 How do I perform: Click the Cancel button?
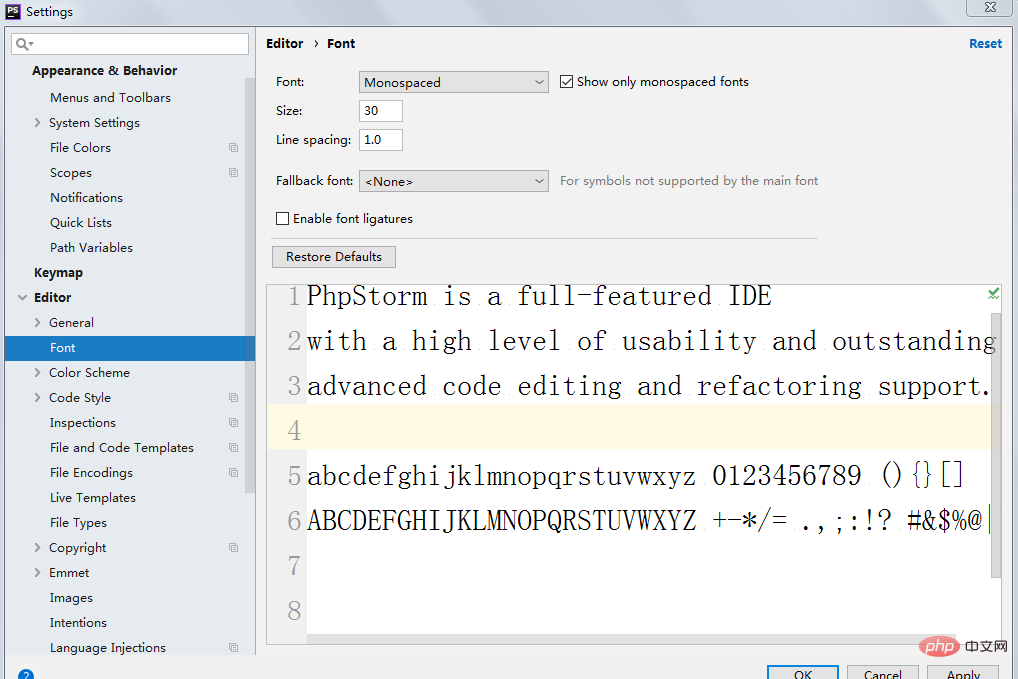[882, 673]
